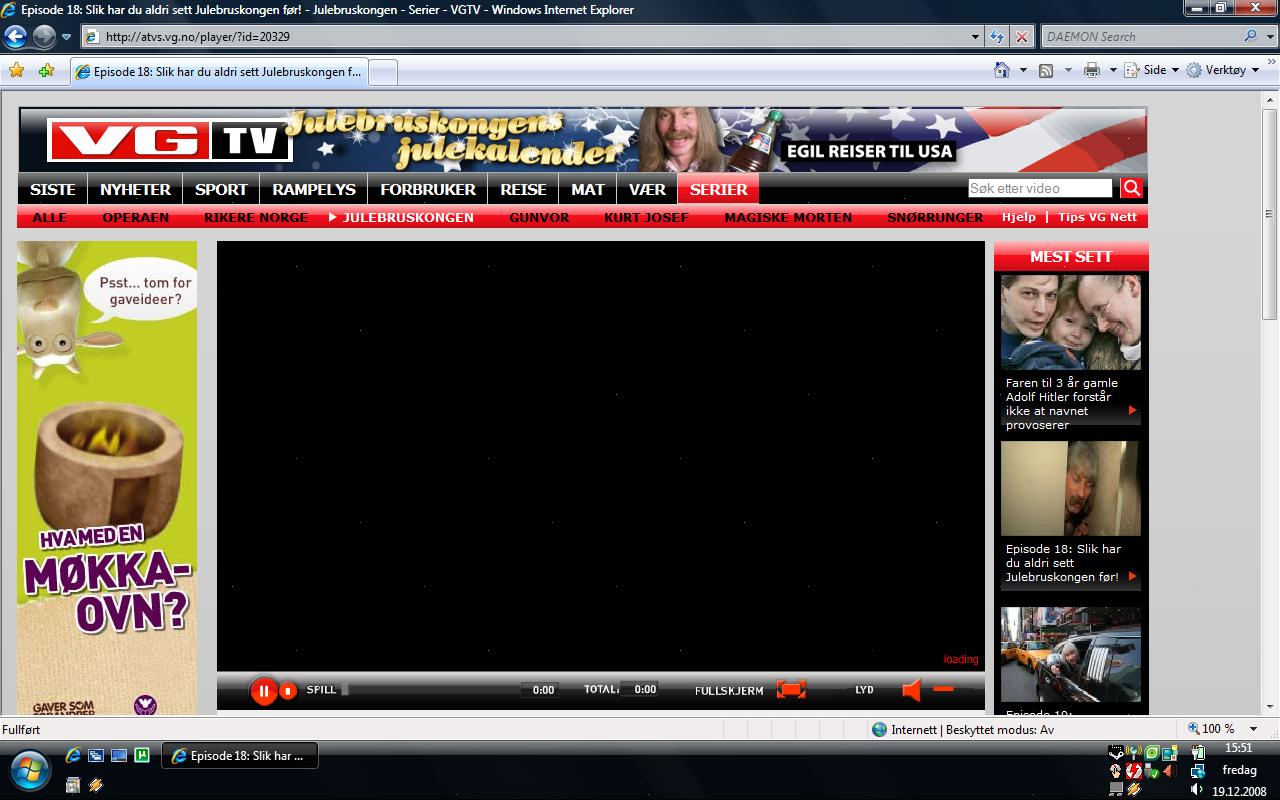
Task: Click the RSS feeds icon
Action: click(1046, 70)
